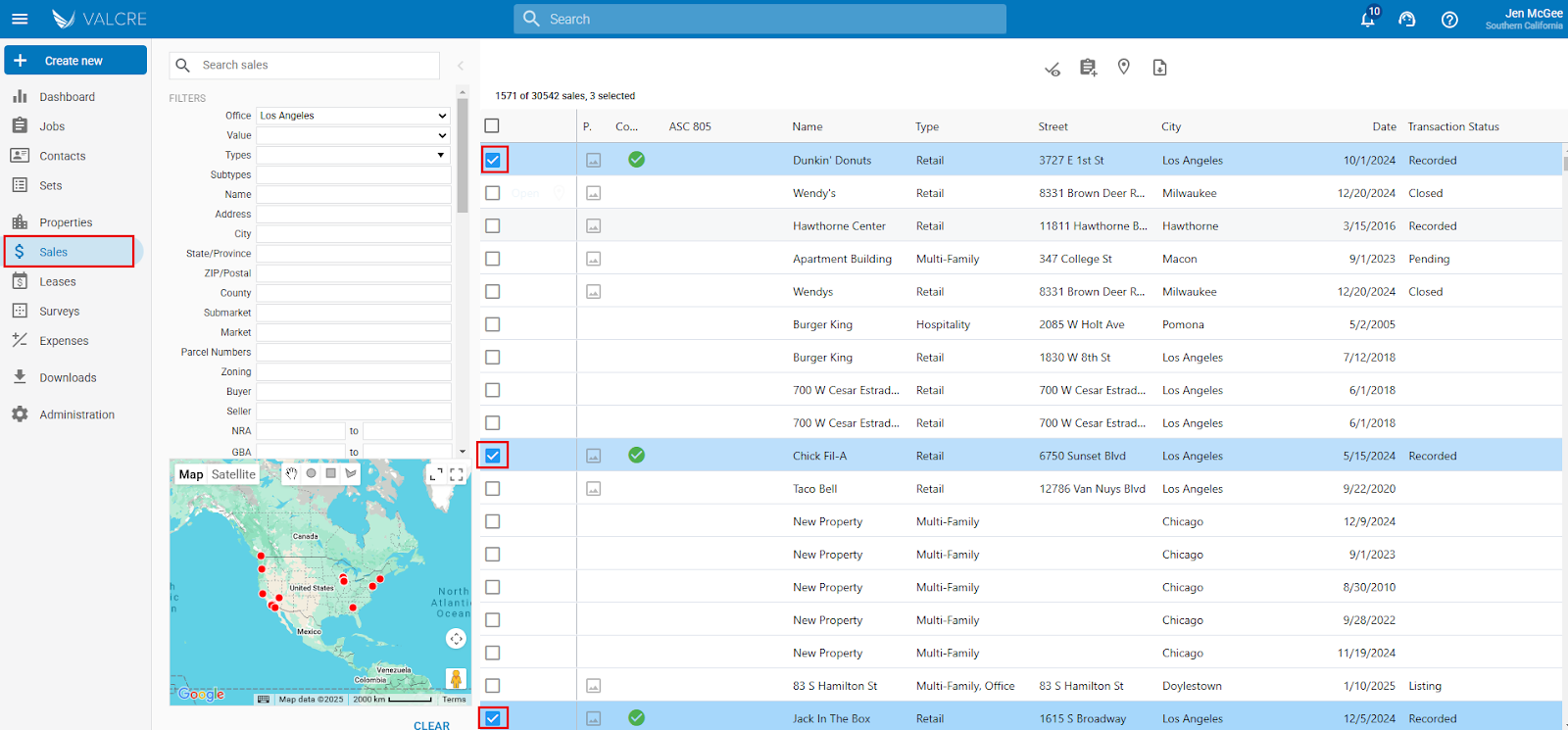Select Sales in the sidebar
The image size is (1568, 730).
69,252
